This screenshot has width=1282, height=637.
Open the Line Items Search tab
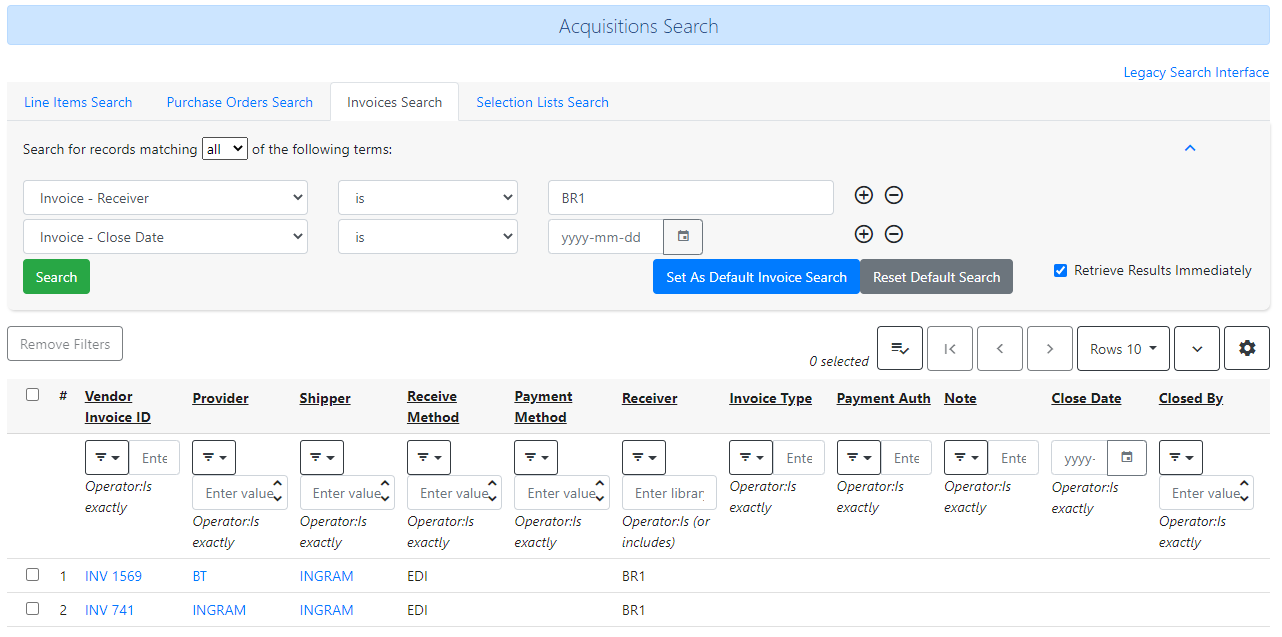click(x=78, y=101)
